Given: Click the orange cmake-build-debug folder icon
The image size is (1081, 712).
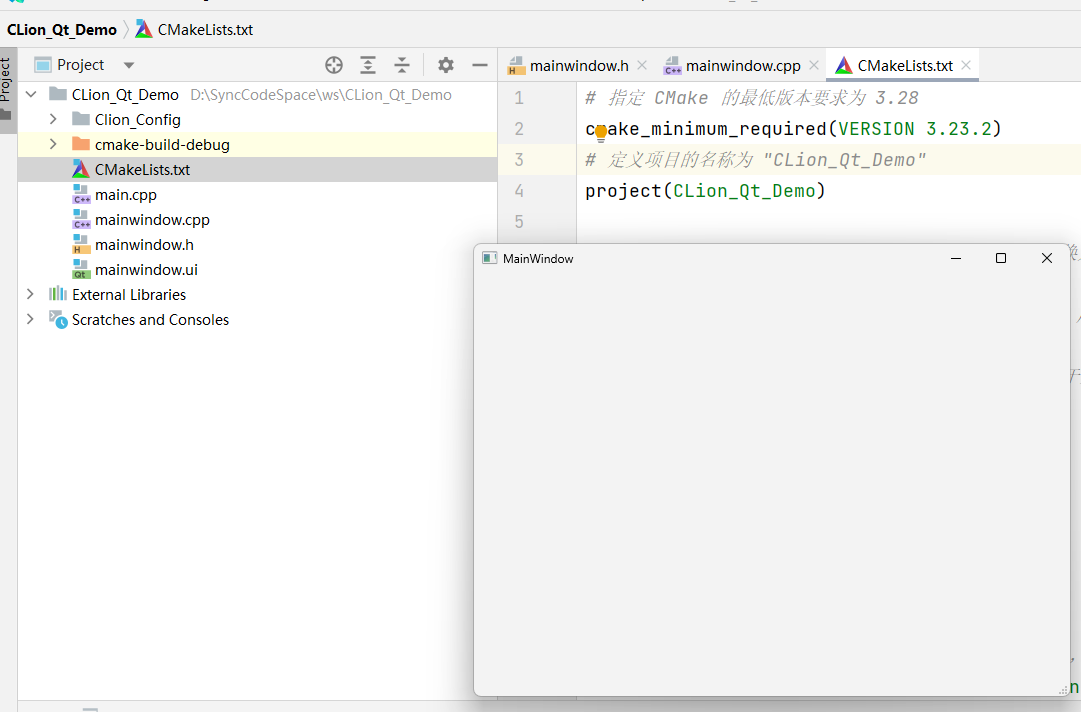Looking at the screenshot, I should tap(81, 144).
